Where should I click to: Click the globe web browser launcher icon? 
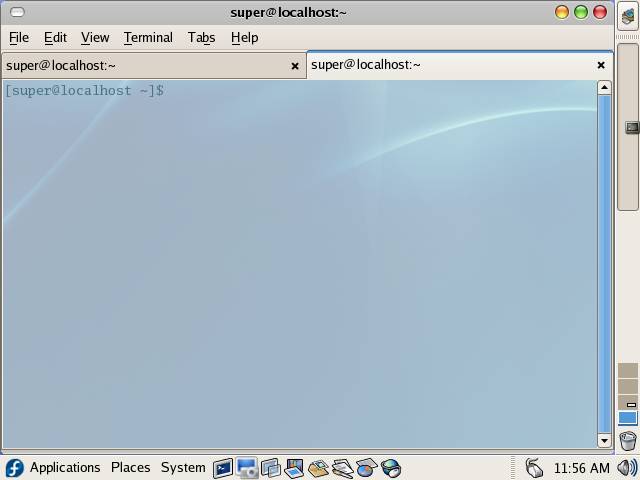[391, 468]
